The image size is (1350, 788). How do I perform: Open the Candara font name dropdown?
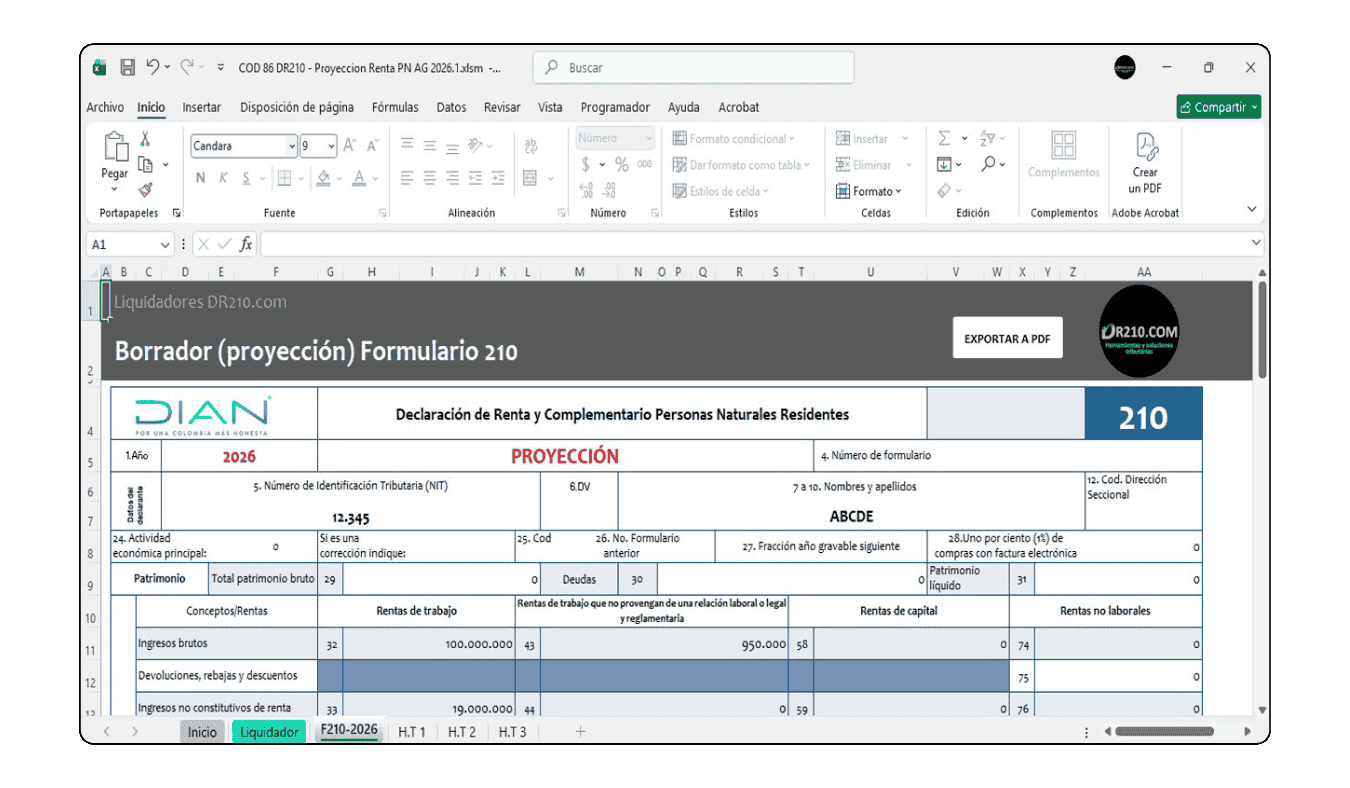tap(292, 146)
